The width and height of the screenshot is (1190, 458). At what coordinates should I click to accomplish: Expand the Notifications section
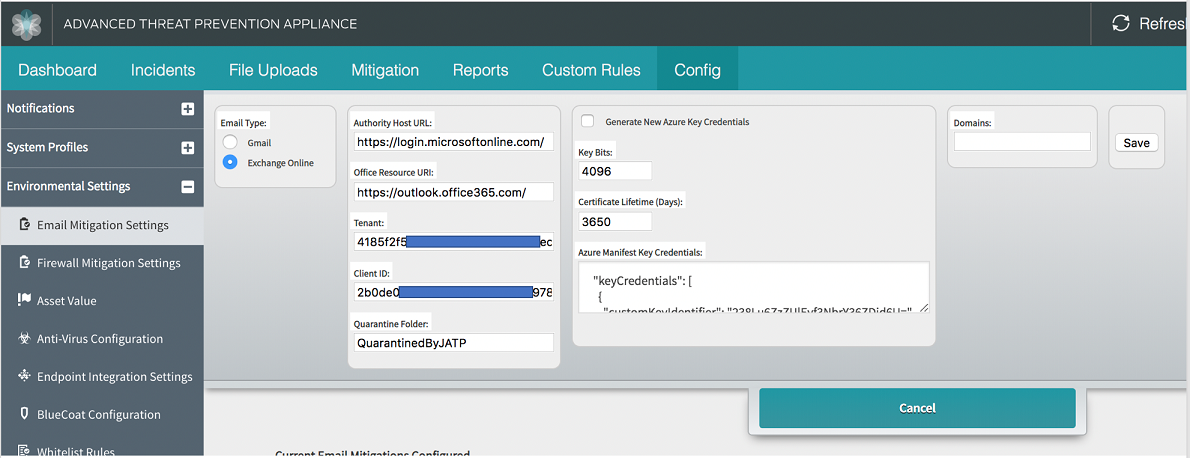(x=187, y=109)
